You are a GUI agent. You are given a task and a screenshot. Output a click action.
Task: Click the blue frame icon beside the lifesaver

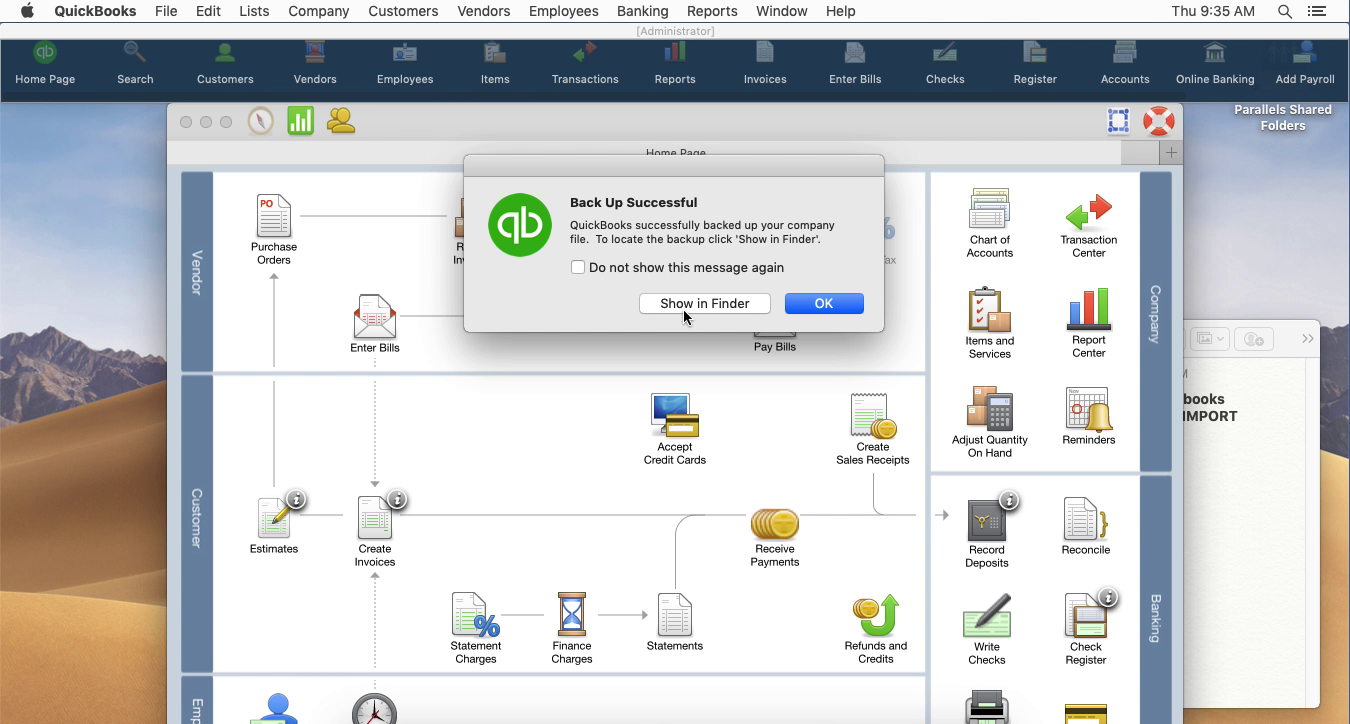[x=1119, y=121]
